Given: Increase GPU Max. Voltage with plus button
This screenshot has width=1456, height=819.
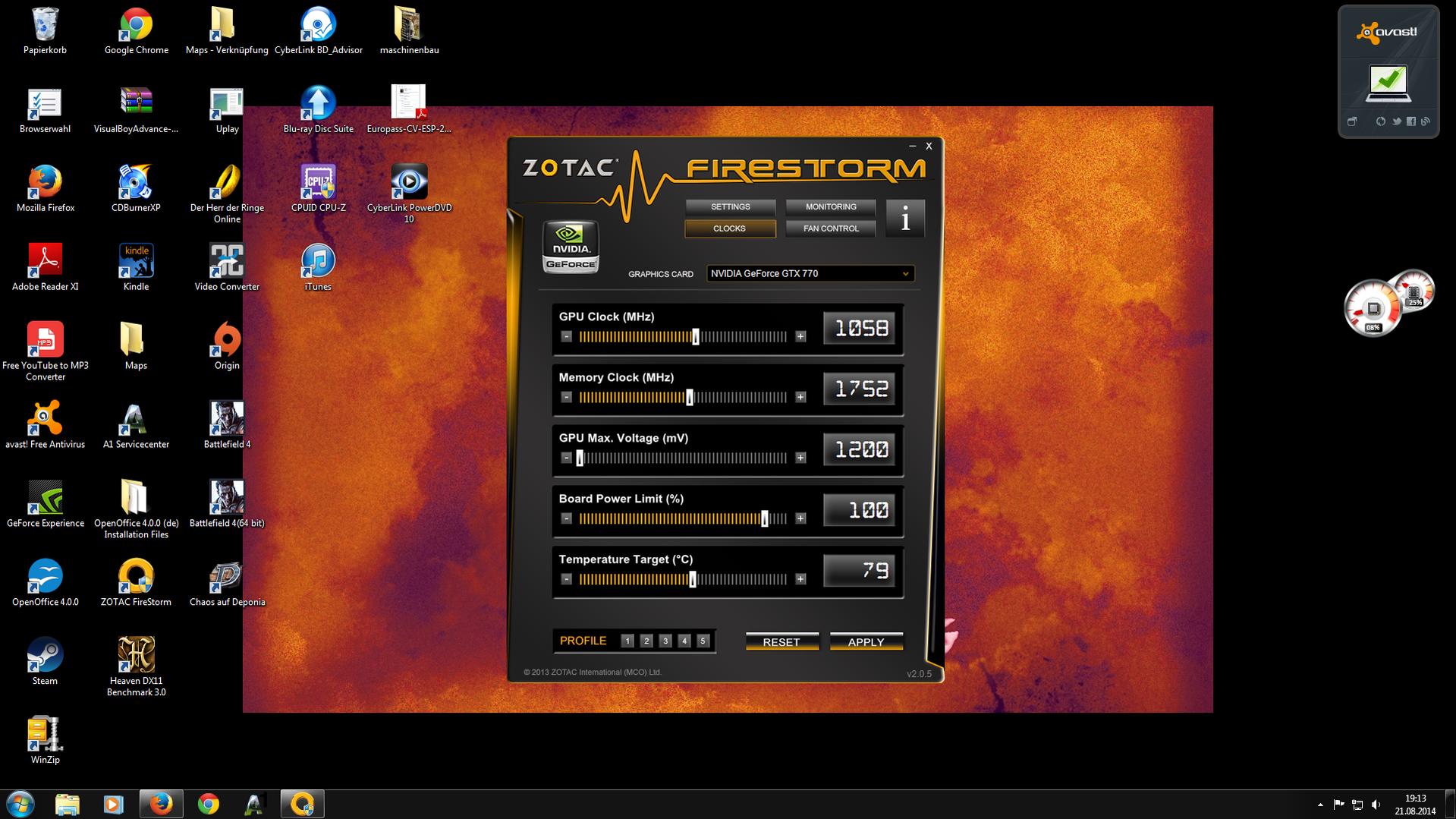Looking at the screenshot, I should tap(800, 458).
